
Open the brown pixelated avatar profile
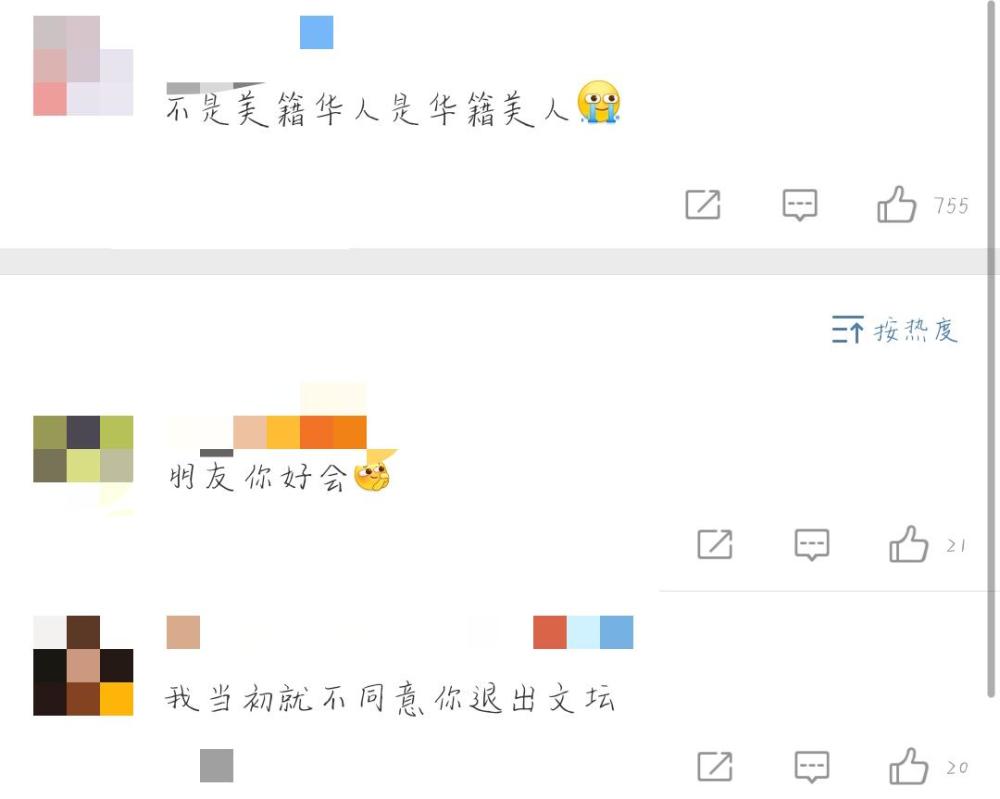point(83,666)
